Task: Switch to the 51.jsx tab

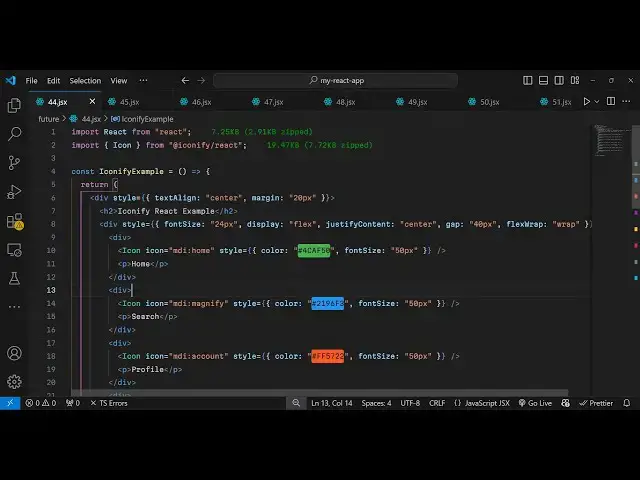Action: coord(556,102)
